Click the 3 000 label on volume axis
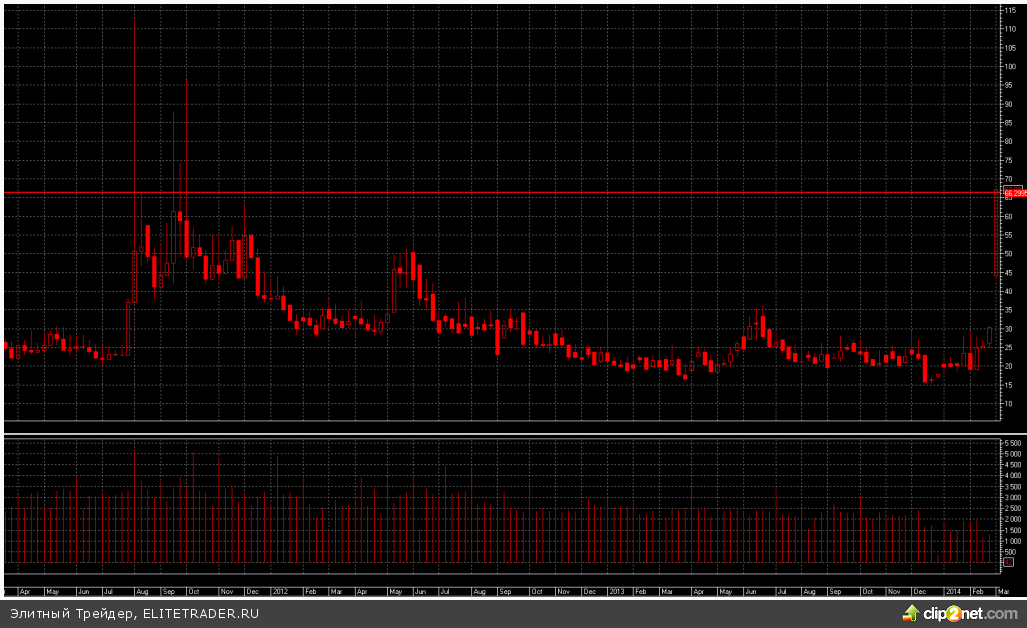The height and width of the screenshot is (628, 1027). coord(1011,497)
